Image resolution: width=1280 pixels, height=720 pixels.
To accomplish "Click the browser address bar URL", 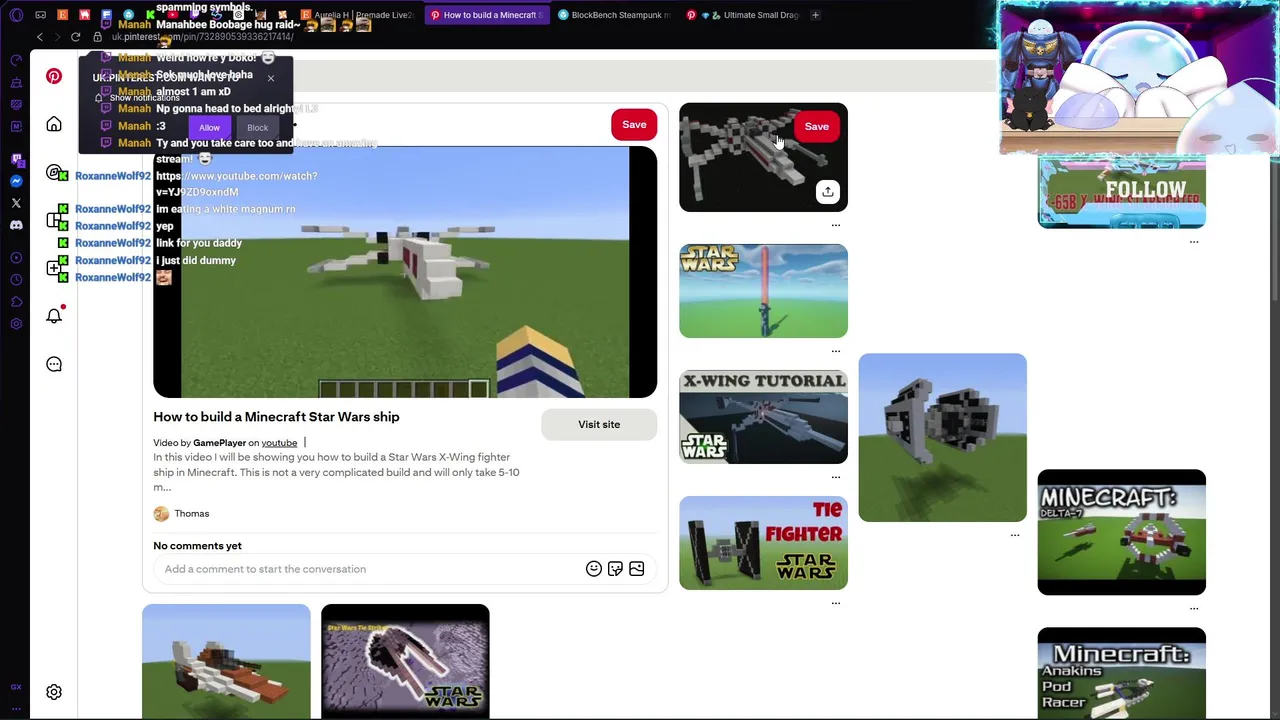I will pyautogui.click(x=202, y=37).
